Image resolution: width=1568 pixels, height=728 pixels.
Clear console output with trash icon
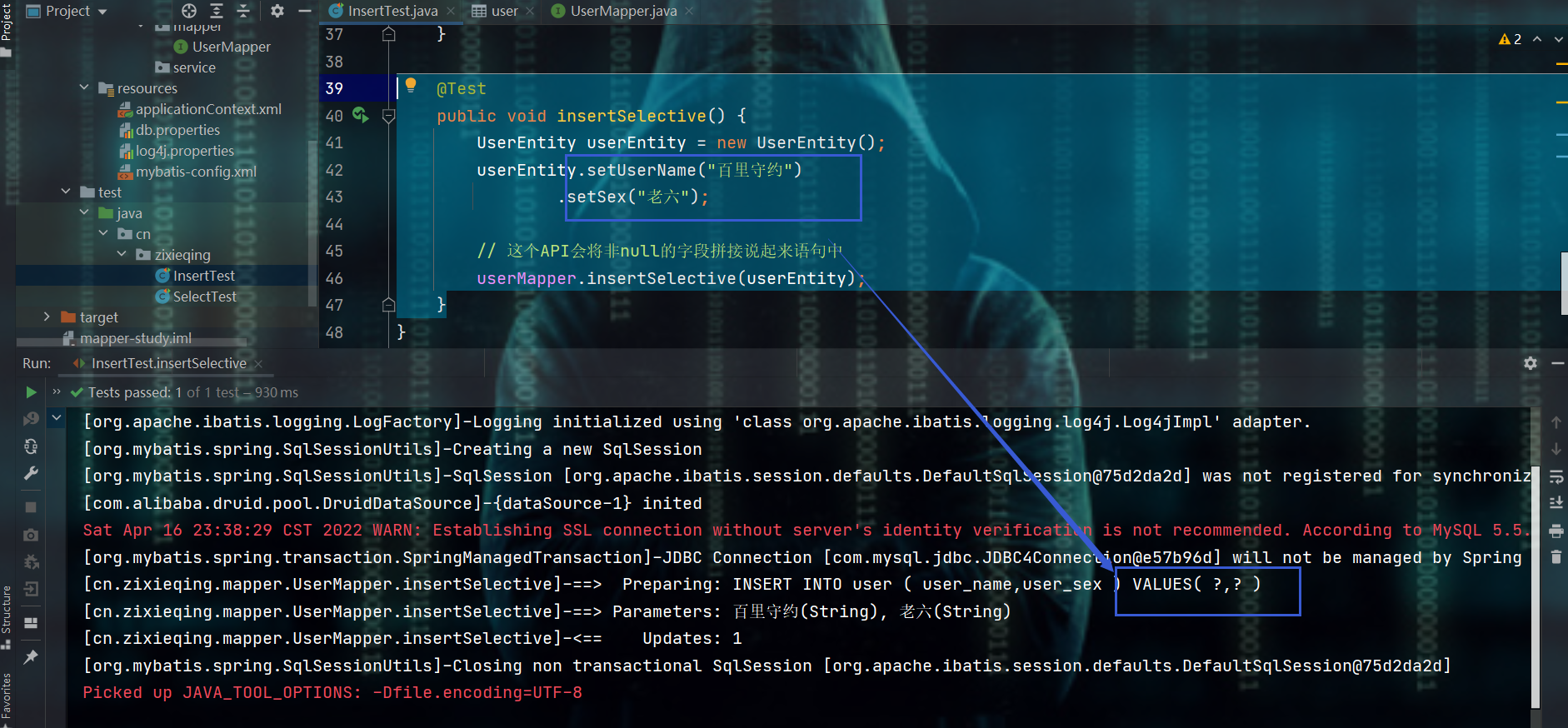pos(1556,556)
